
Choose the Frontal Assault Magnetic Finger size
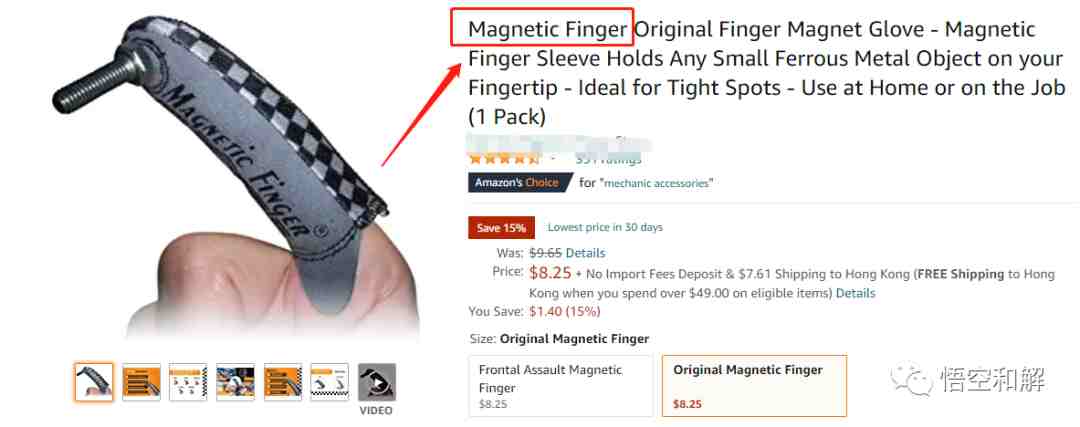click(x=561, y=386)
